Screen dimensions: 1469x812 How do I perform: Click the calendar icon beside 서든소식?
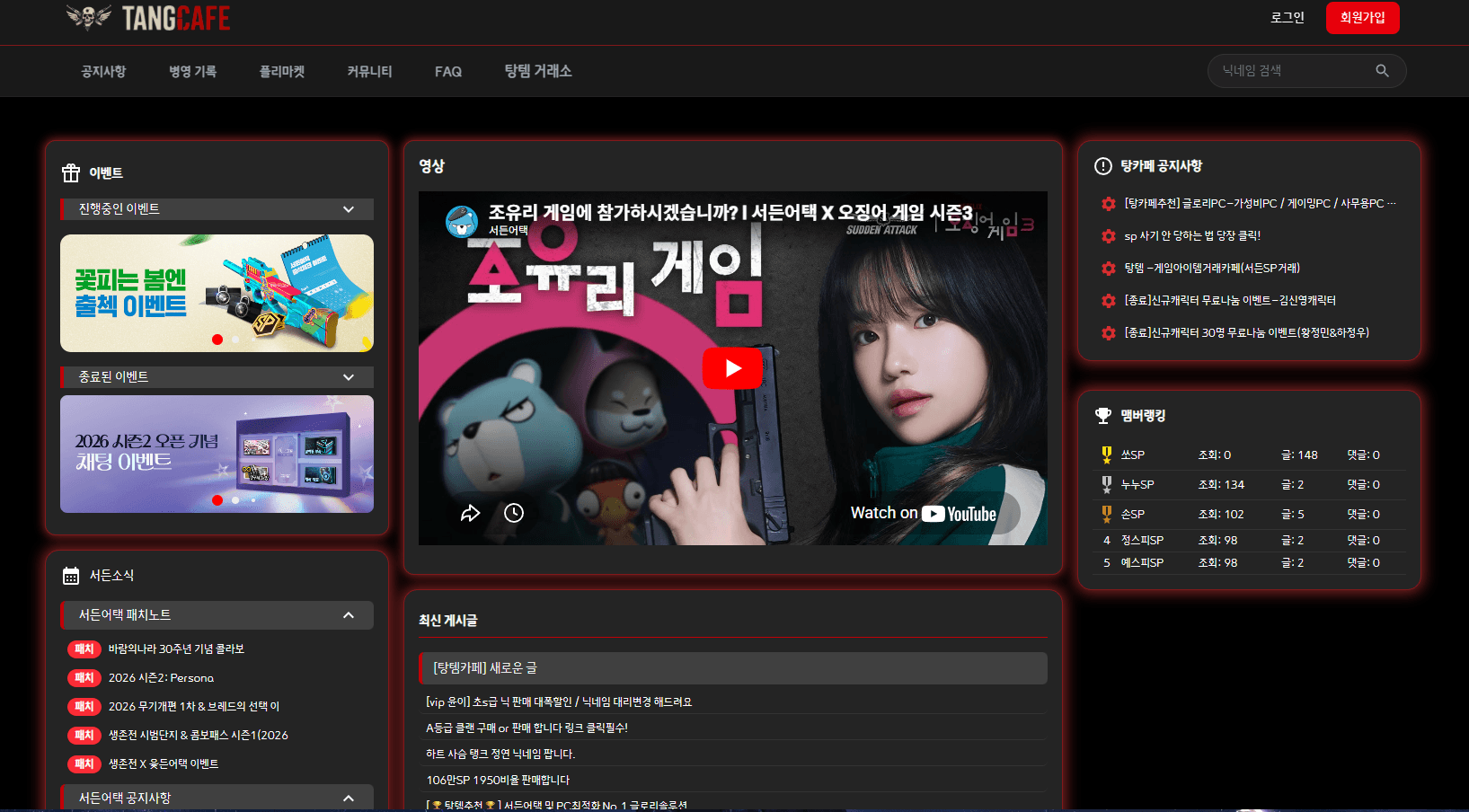[71, 576]
